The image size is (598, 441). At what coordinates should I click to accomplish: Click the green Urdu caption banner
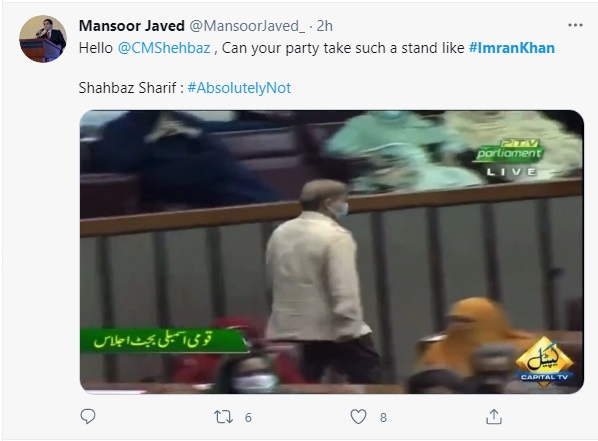click(x=164, y=340)
